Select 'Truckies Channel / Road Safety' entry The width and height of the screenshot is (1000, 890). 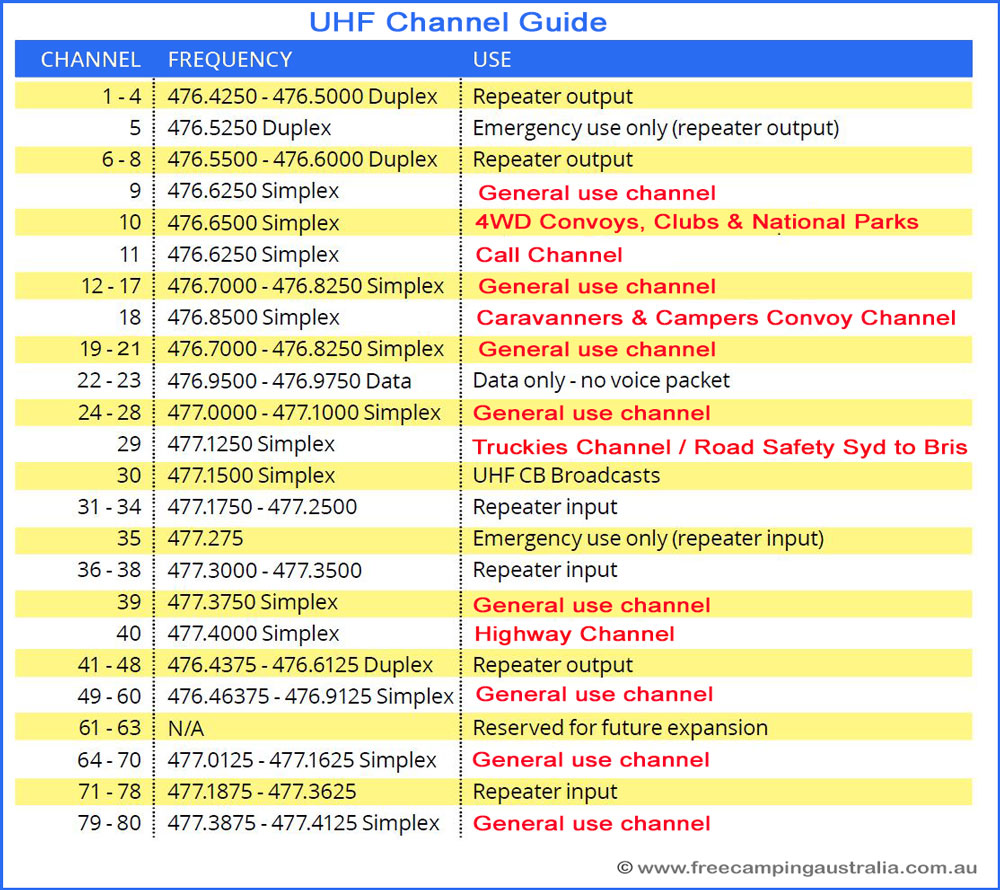pyautogui.click(x=720, y=446)
